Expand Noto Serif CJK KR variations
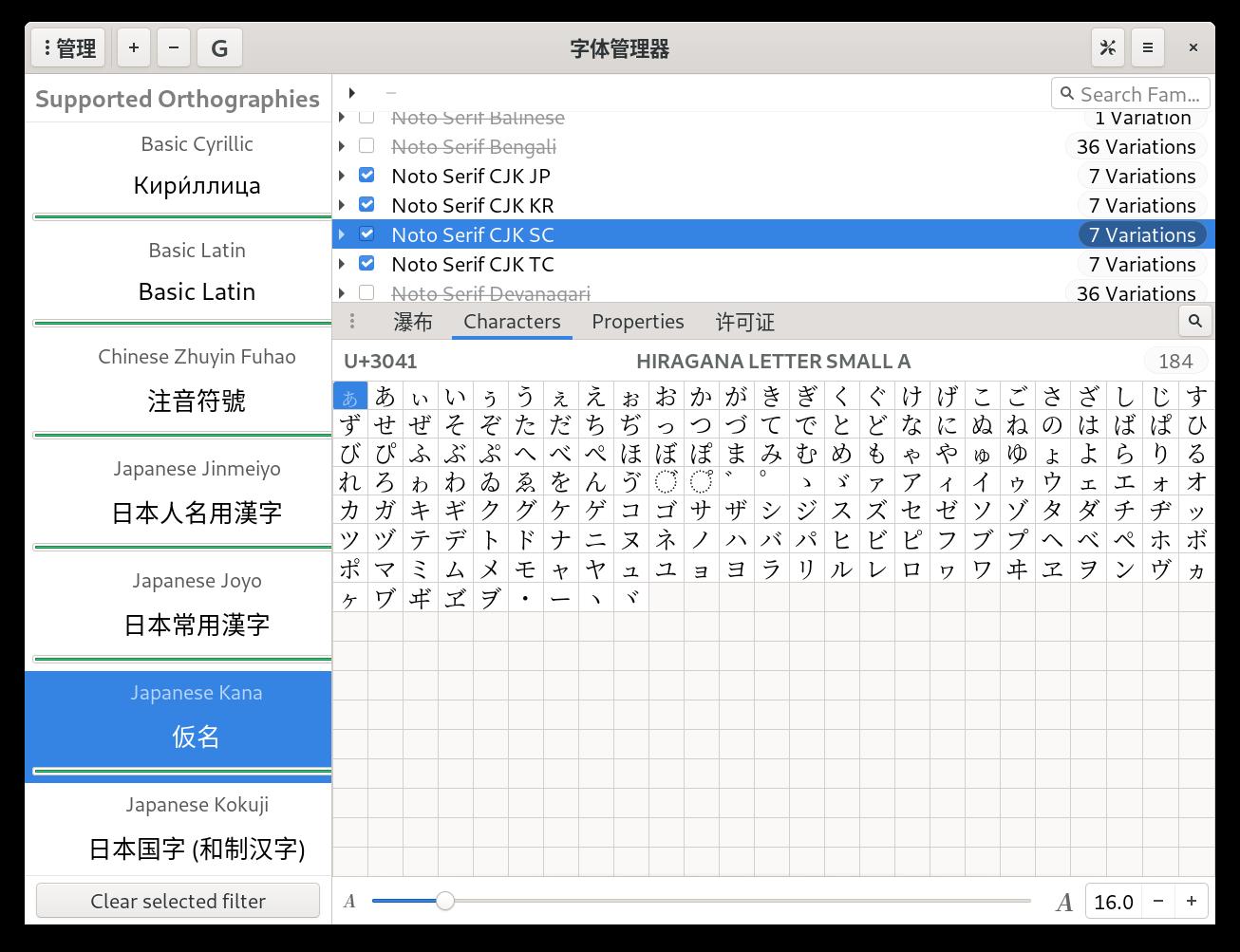1240x952 pixels. coord(342,205)
